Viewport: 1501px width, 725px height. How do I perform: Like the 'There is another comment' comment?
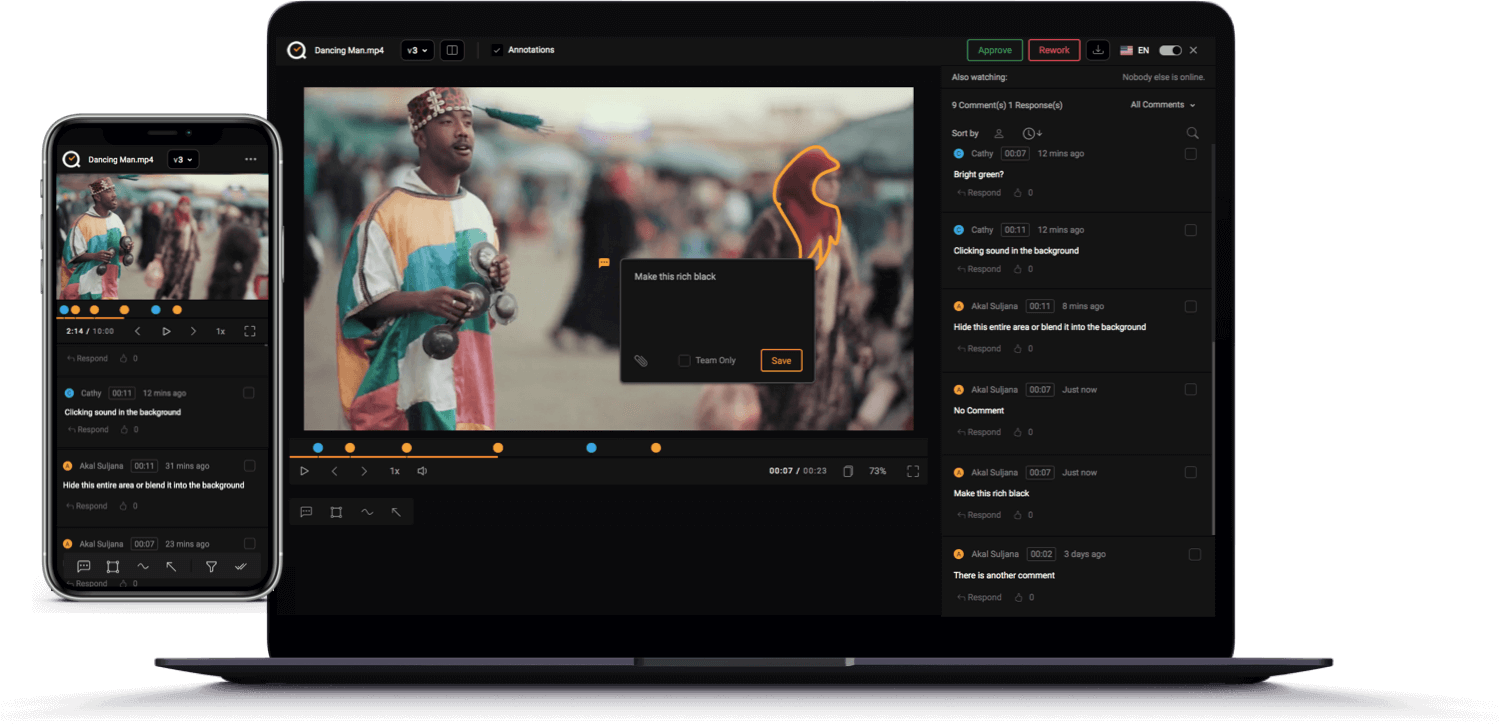(x=1018, y=597)
